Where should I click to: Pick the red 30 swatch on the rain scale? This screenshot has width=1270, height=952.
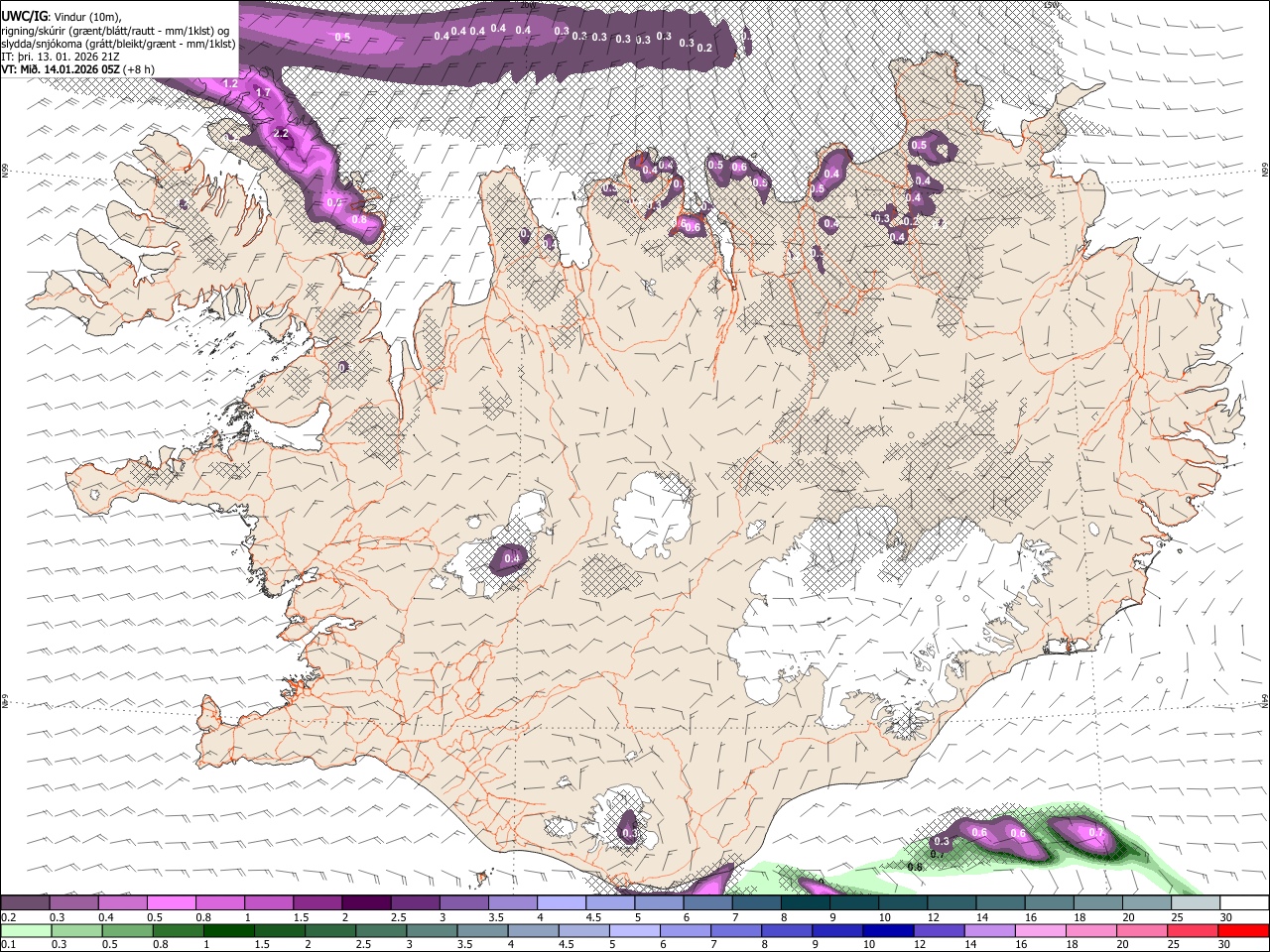tap(1242, 931)
